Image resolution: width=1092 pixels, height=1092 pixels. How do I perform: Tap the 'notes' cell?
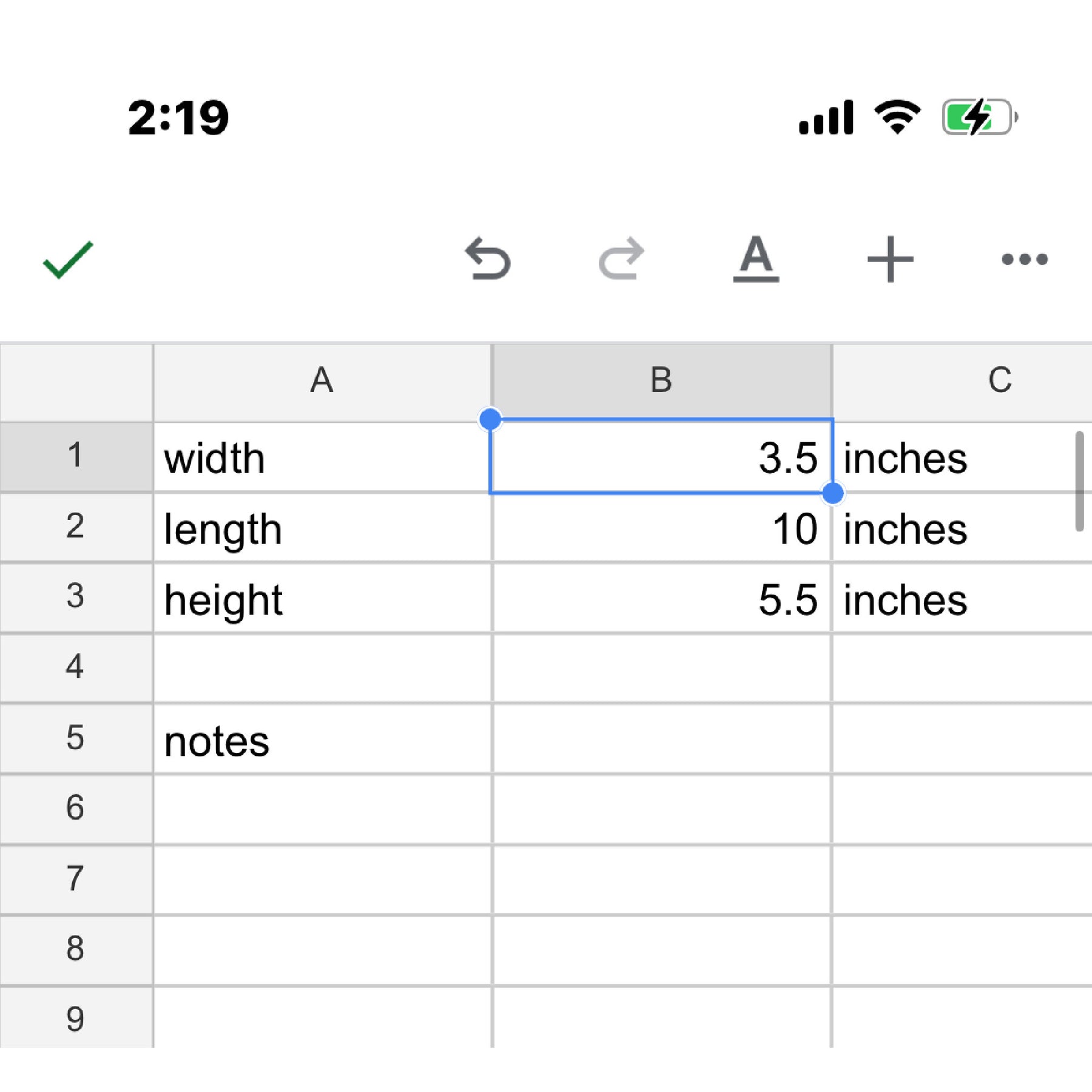(x=322, y=740)
